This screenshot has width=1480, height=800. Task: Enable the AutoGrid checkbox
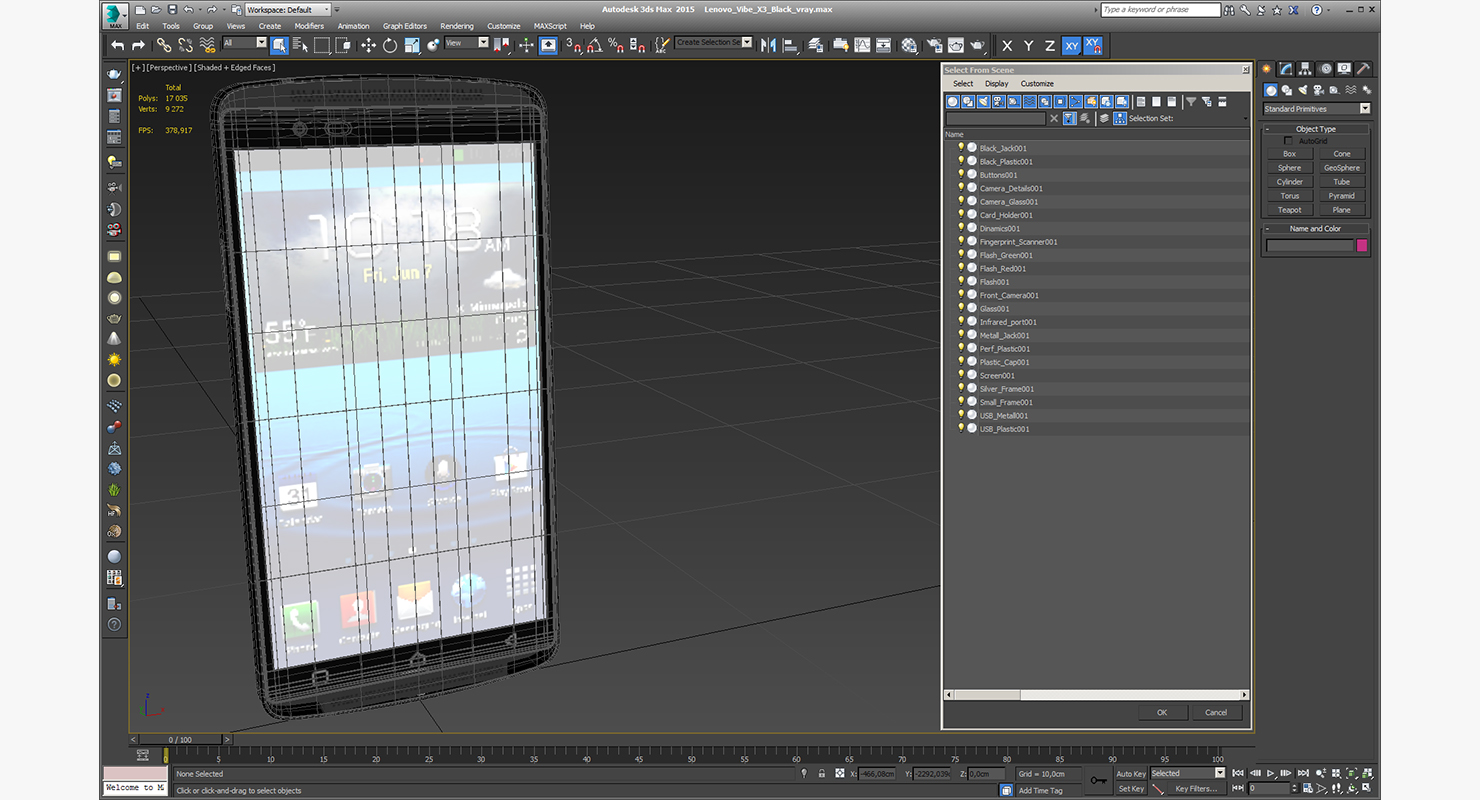1288,141
